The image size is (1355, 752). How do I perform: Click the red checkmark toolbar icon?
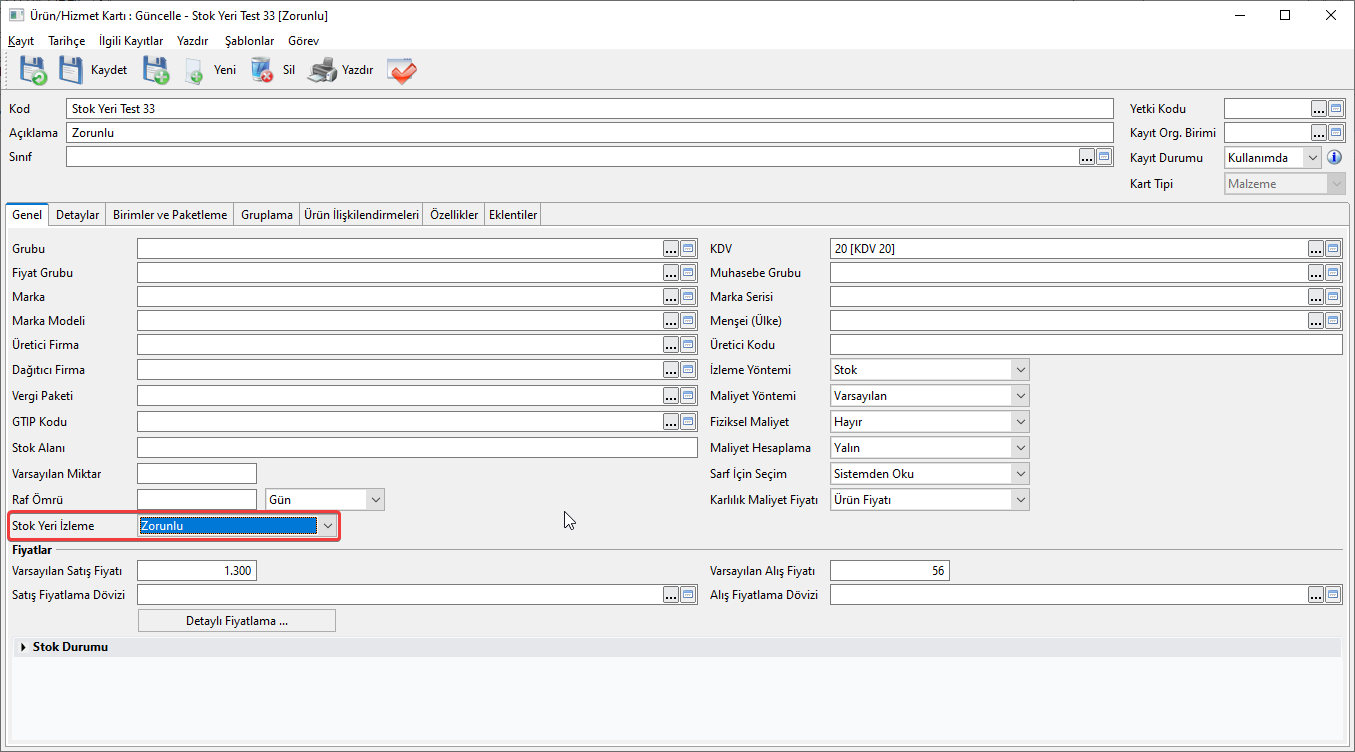pyautogui.click(x=402, y=70)
